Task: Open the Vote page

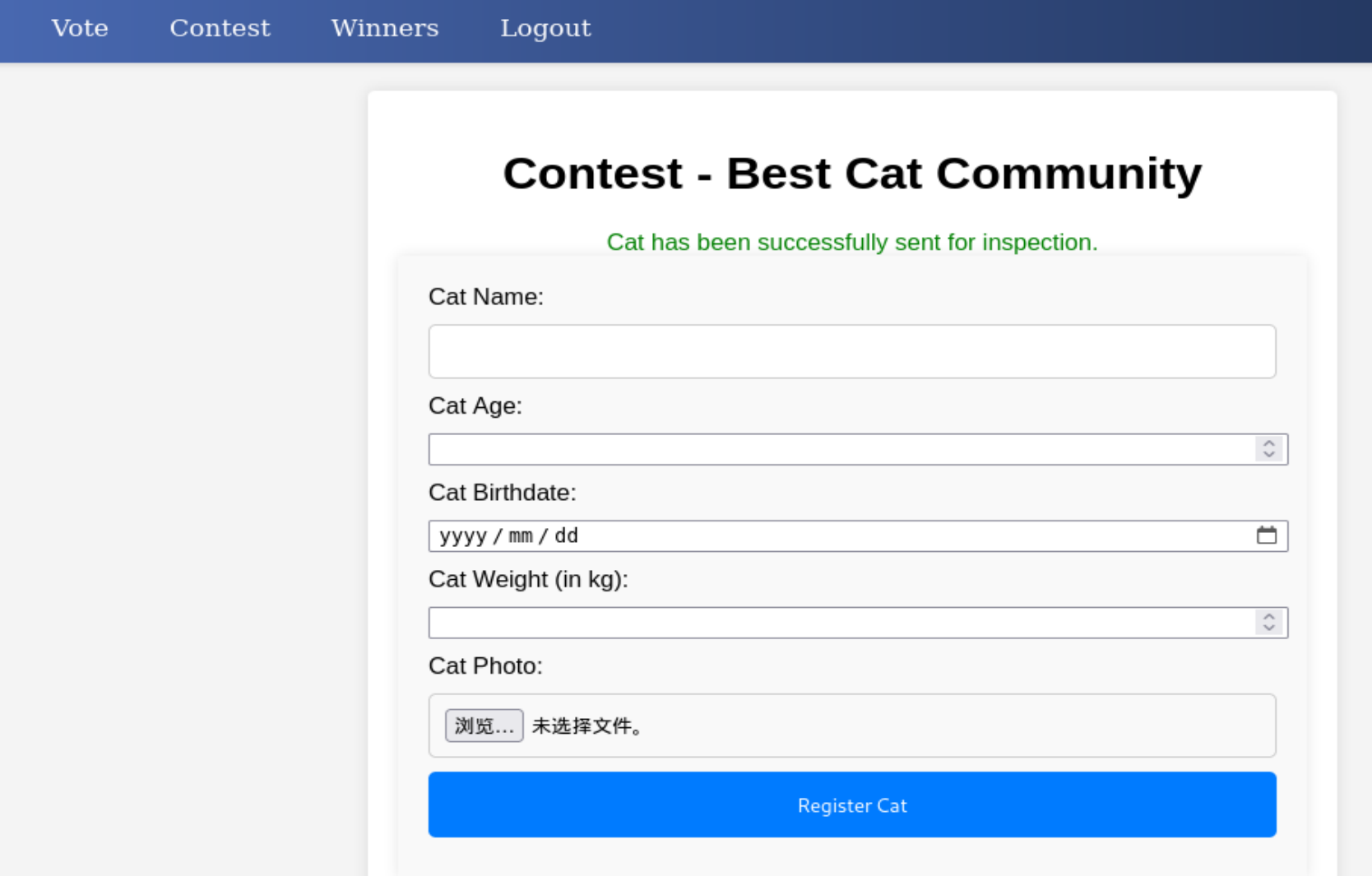Action: click(79, 29)
